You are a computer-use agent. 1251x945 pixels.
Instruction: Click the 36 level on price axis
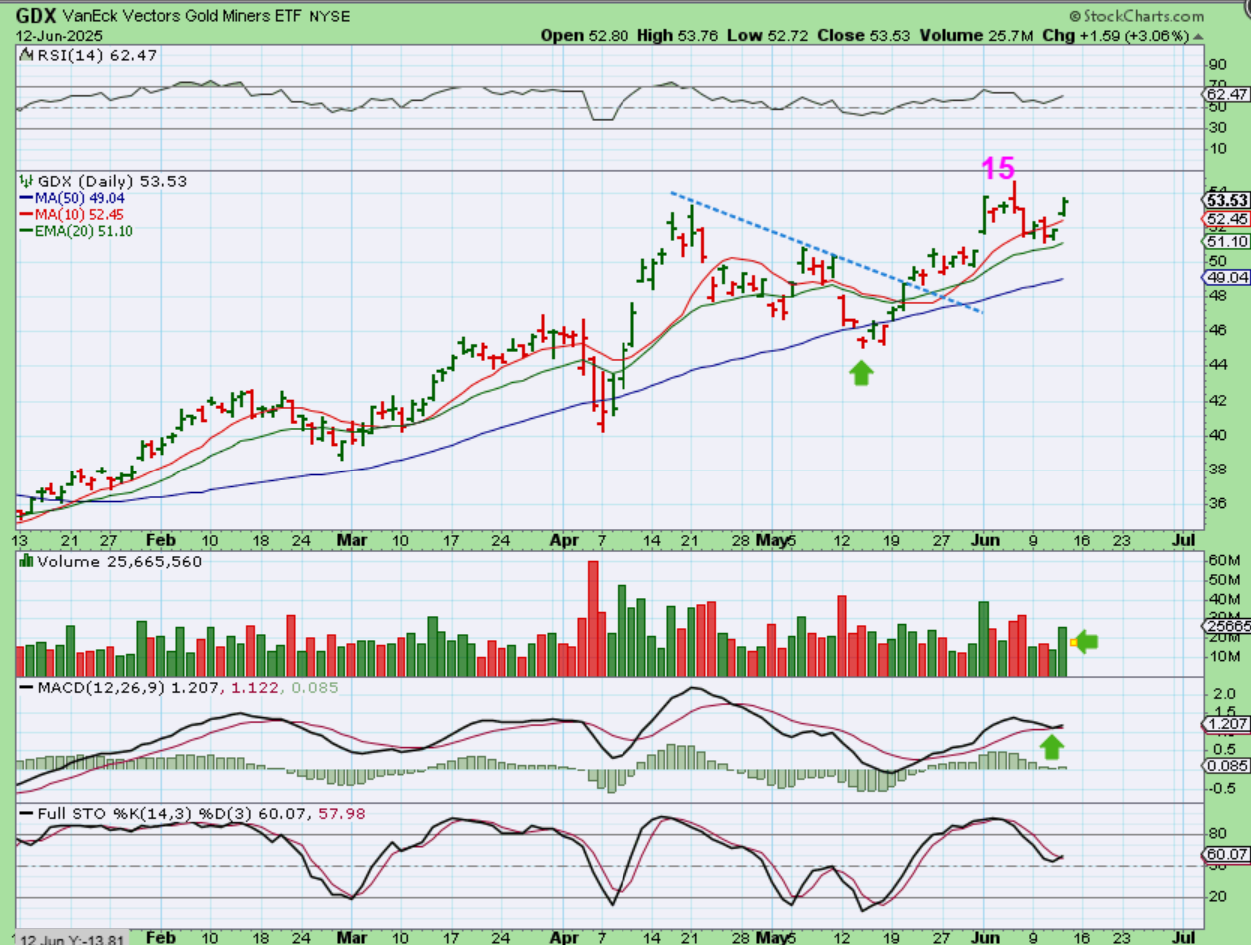click(x=1217, y=505)
